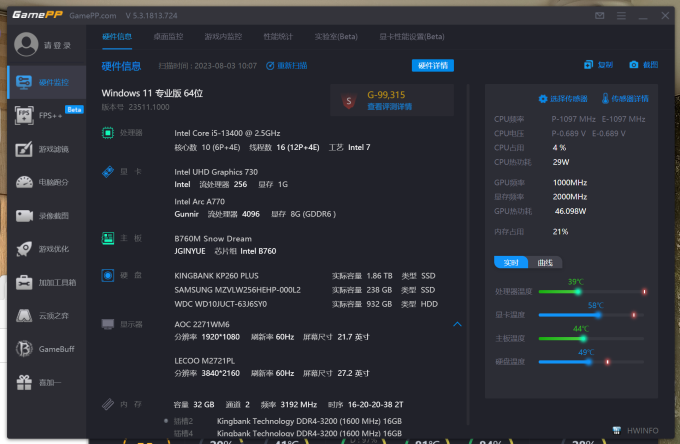Open the hamburger menu in title bar
680x444 pixels.
(621, 16)
